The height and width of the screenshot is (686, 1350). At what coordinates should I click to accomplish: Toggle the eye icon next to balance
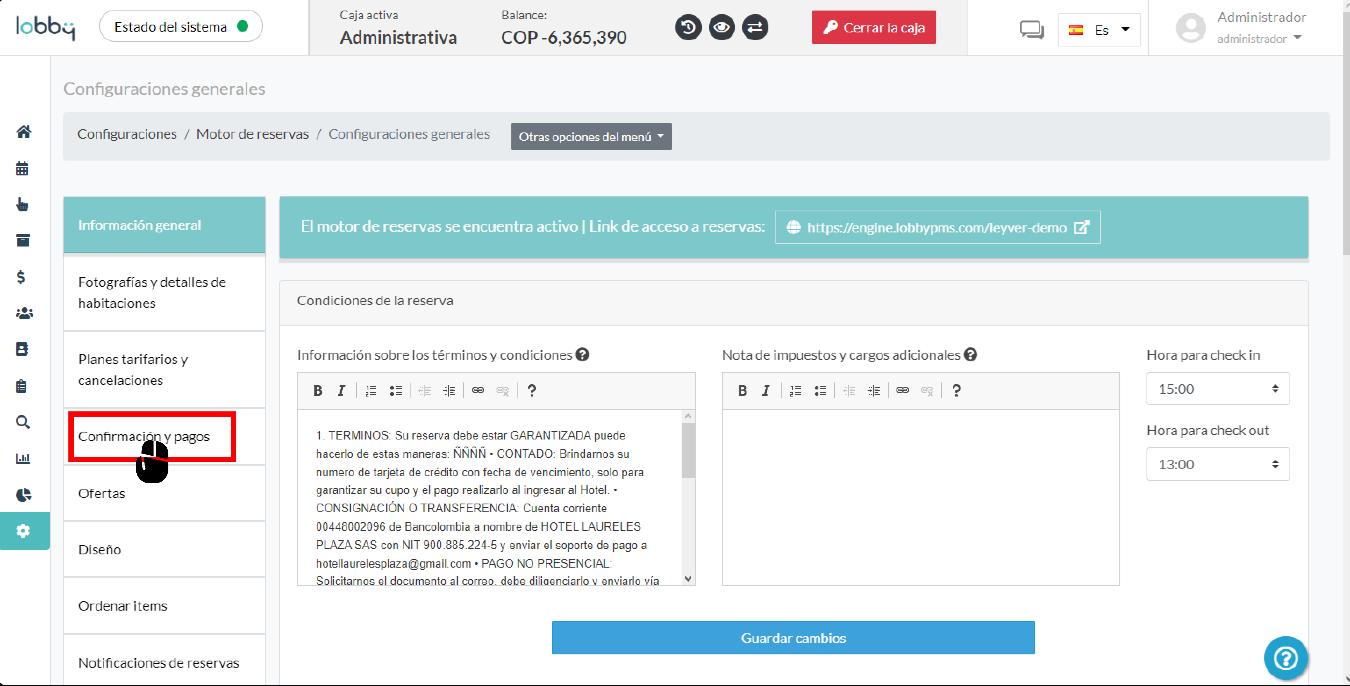click(721, 27)
